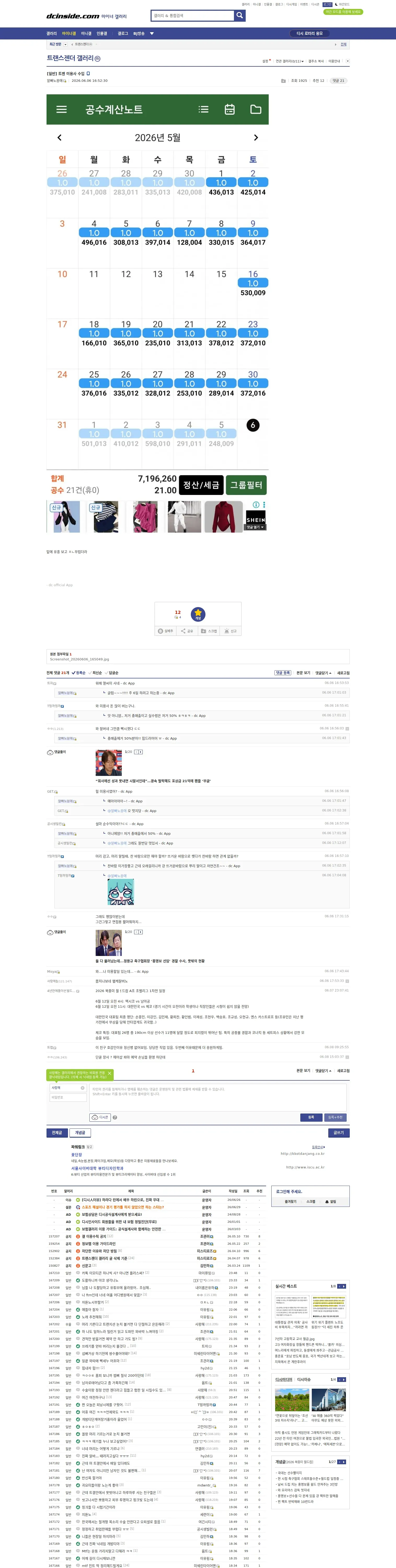Report the post with the 신고 button

pyautogui.click(x=230, y=631)
